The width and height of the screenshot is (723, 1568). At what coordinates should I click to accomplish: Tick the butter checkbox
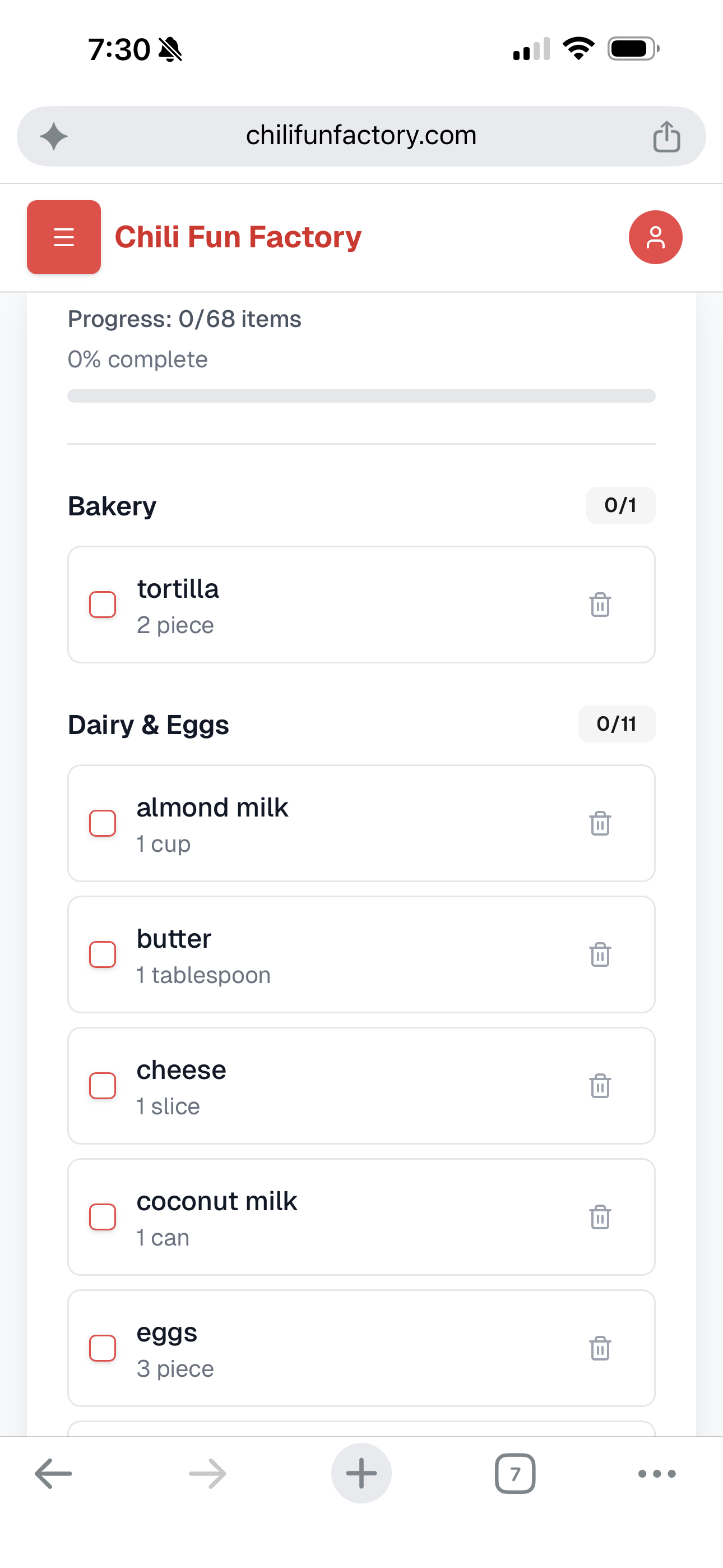[x=103, y=954]
